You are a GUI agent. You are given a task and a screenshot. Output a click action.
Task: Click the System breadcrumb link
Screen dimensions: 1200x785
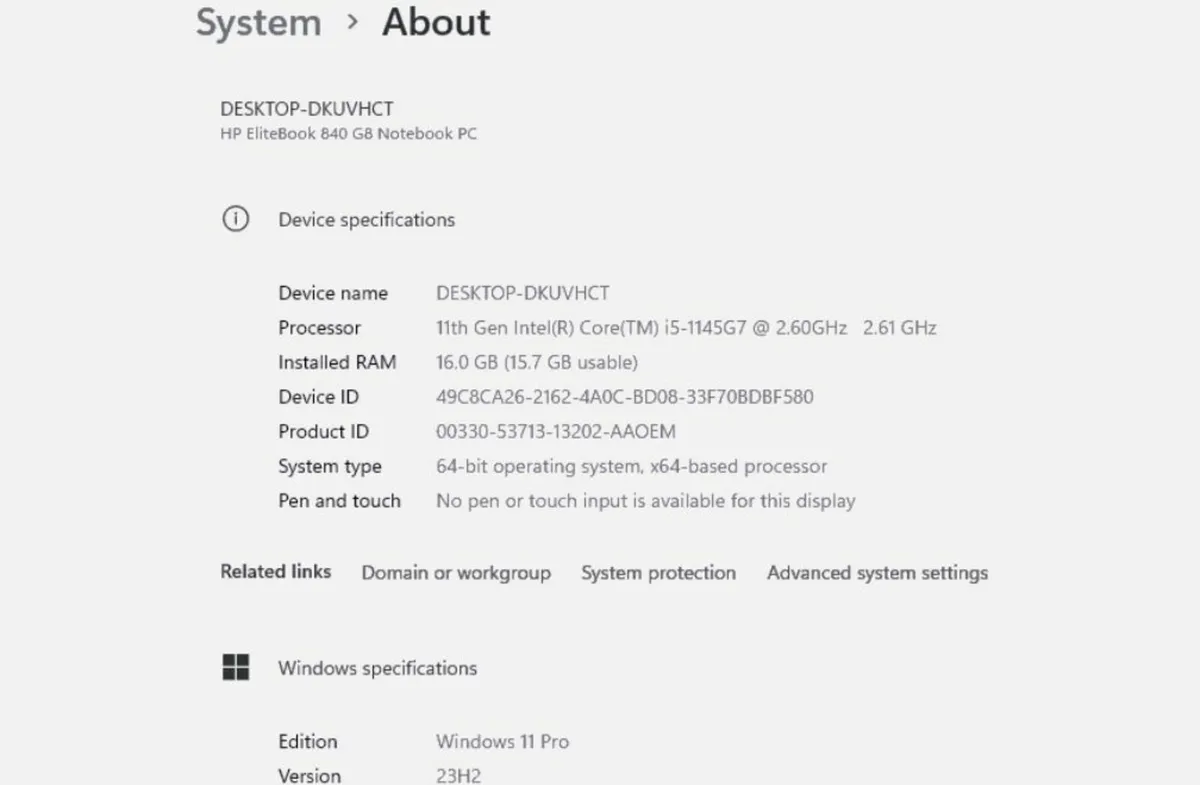[x=258, y=23]
